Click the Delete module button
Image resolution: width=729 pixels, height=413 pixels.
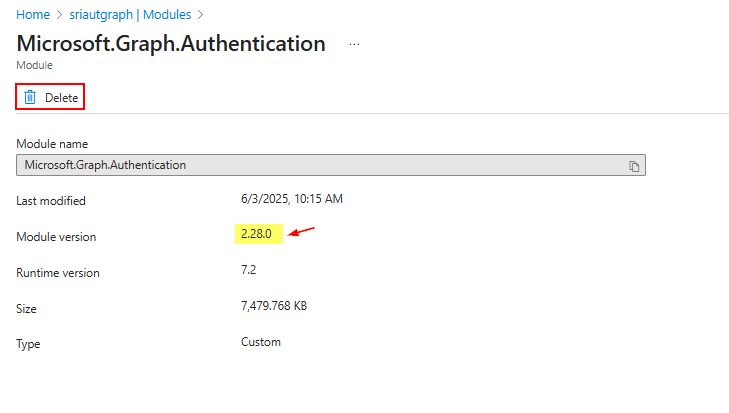[50, 97]
